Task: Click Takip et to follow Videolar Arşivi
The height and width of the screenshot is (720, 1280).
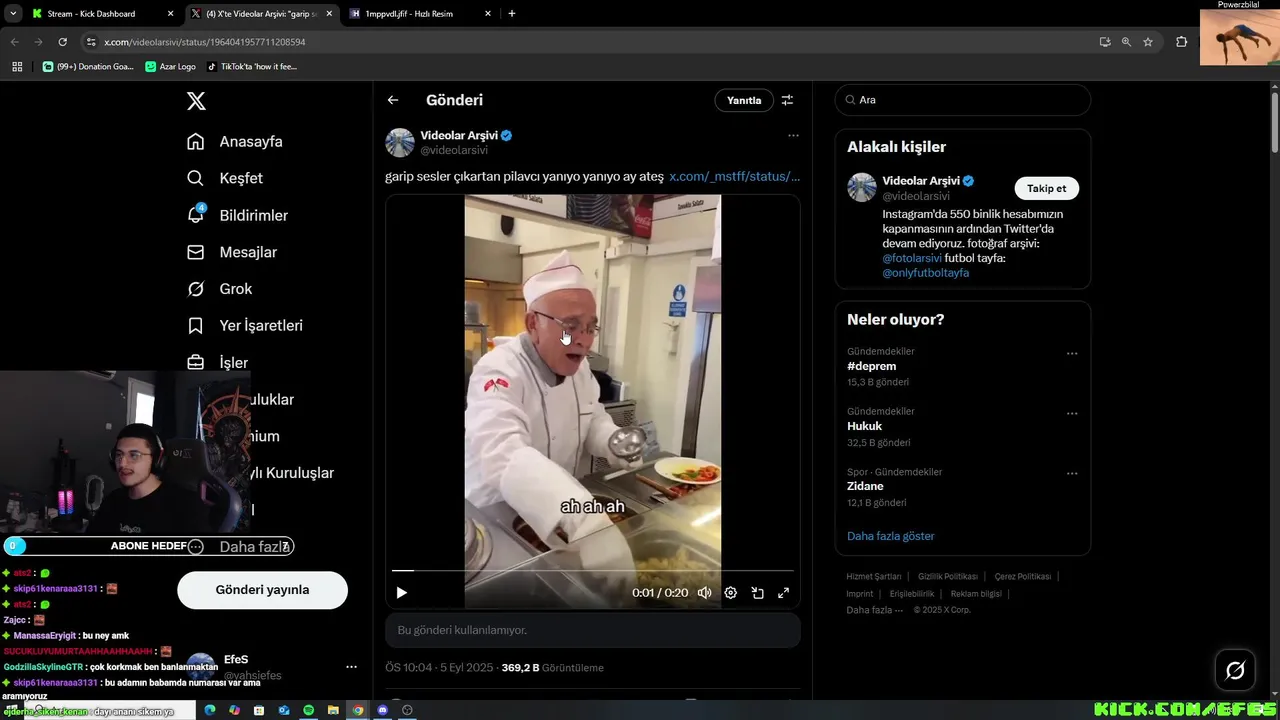Action: coord(1047,188)
